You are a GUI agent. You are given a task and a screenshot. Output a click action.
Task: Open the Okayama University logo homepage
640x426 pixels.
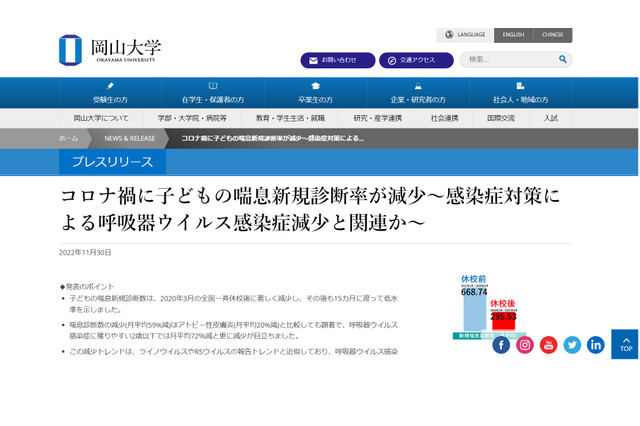coord(110,50)
